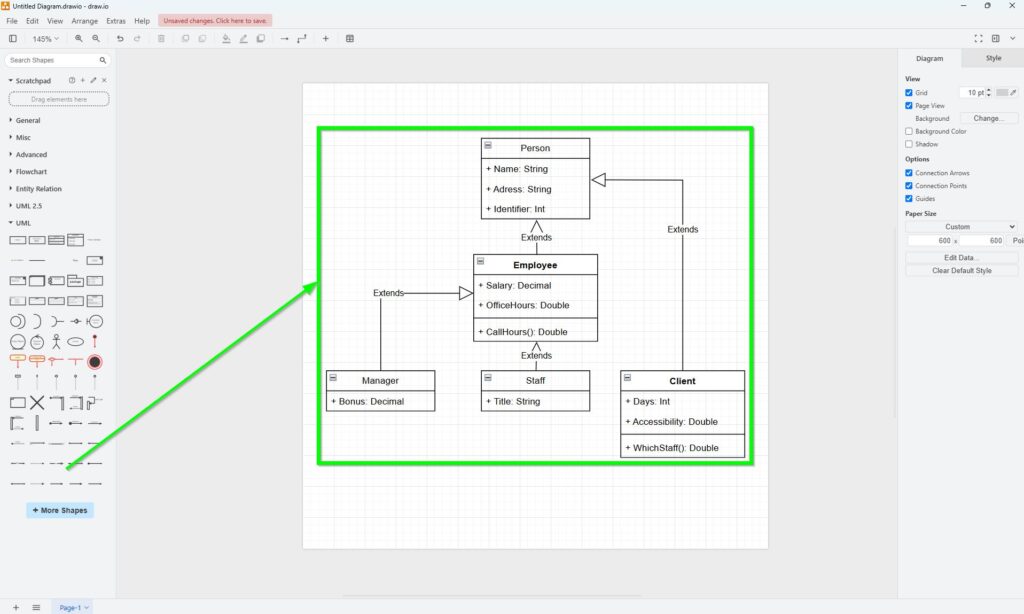The image size is (1024, 614).
Task: Switch to the Style tab
Action: point(992,58)
